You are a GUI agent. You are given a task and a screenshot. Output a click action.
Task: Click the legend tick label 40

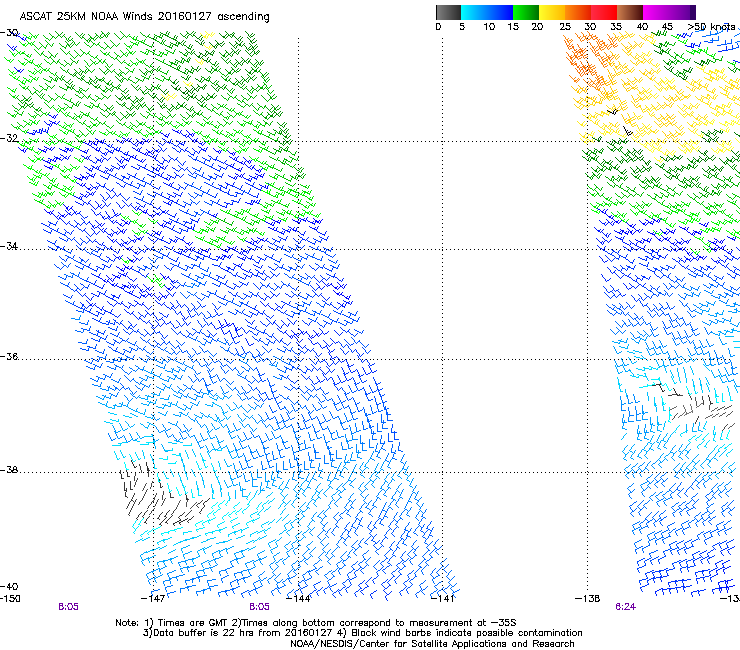pyautogui.click(x=642, y=27)
